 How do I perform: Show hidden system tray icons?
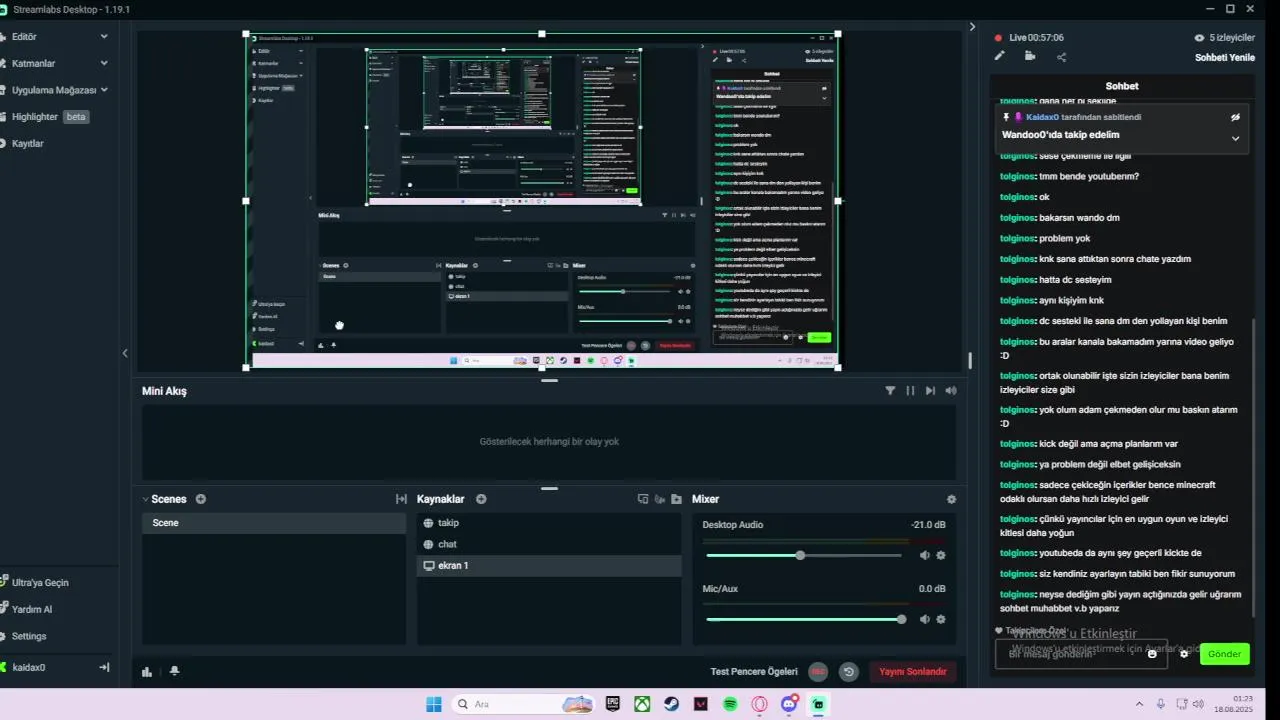pyautogui.click(x=1140, y=704)
